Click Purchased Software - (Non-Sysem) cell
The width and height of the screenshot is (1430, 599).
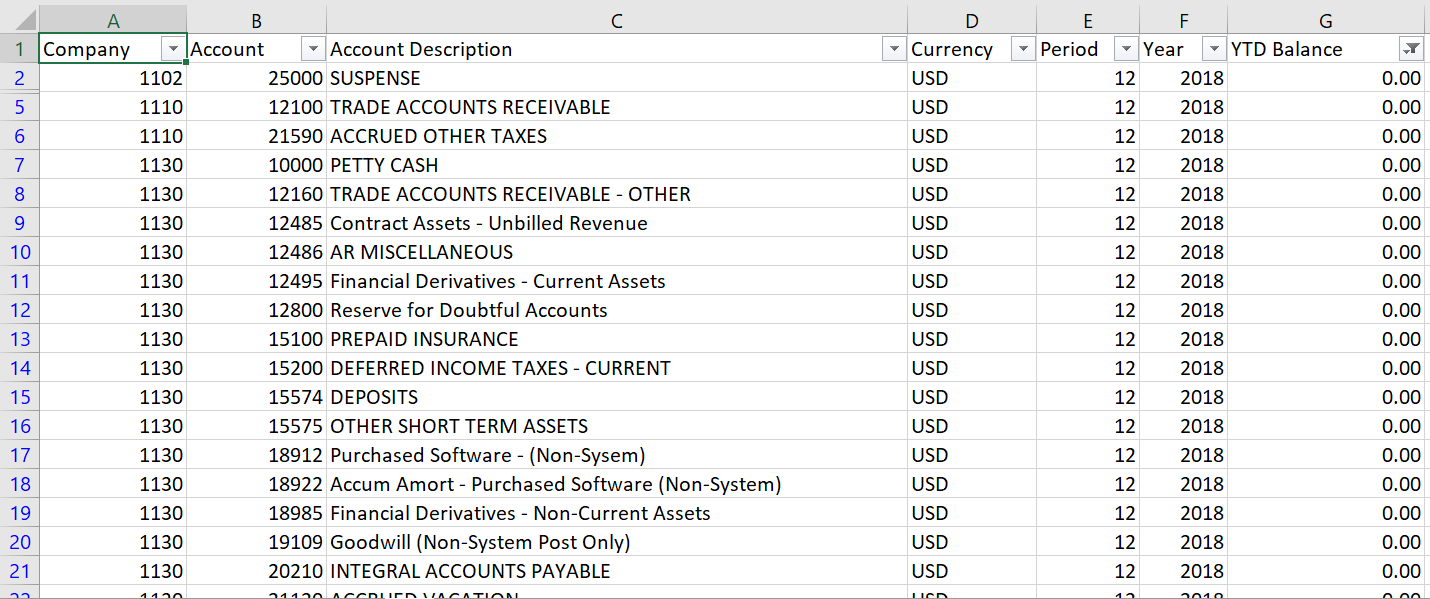coord(617,455)
